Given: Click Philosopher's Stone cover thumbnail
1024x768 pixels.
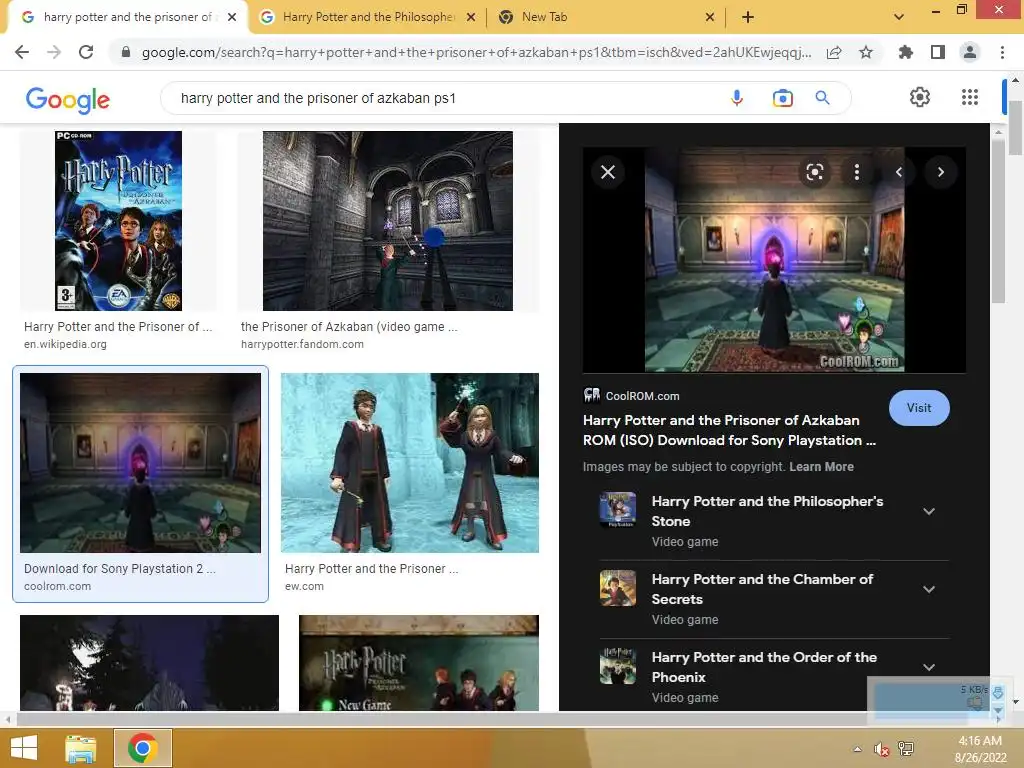Looking at the screenshot, I should point(618,510).
